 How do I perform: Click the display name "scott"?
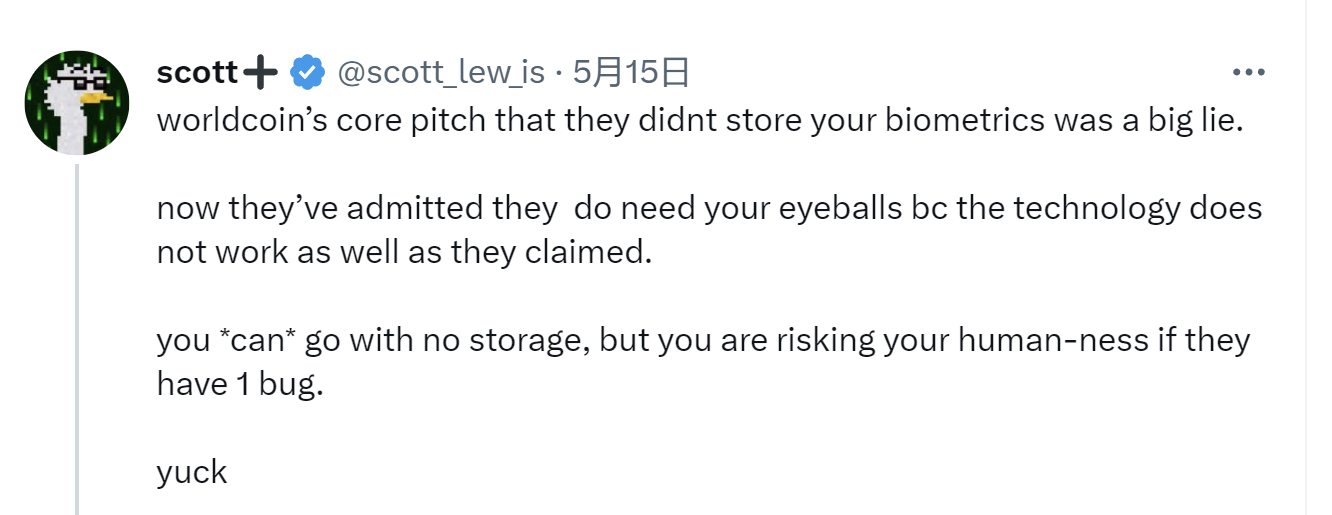[x=197, y=72]
